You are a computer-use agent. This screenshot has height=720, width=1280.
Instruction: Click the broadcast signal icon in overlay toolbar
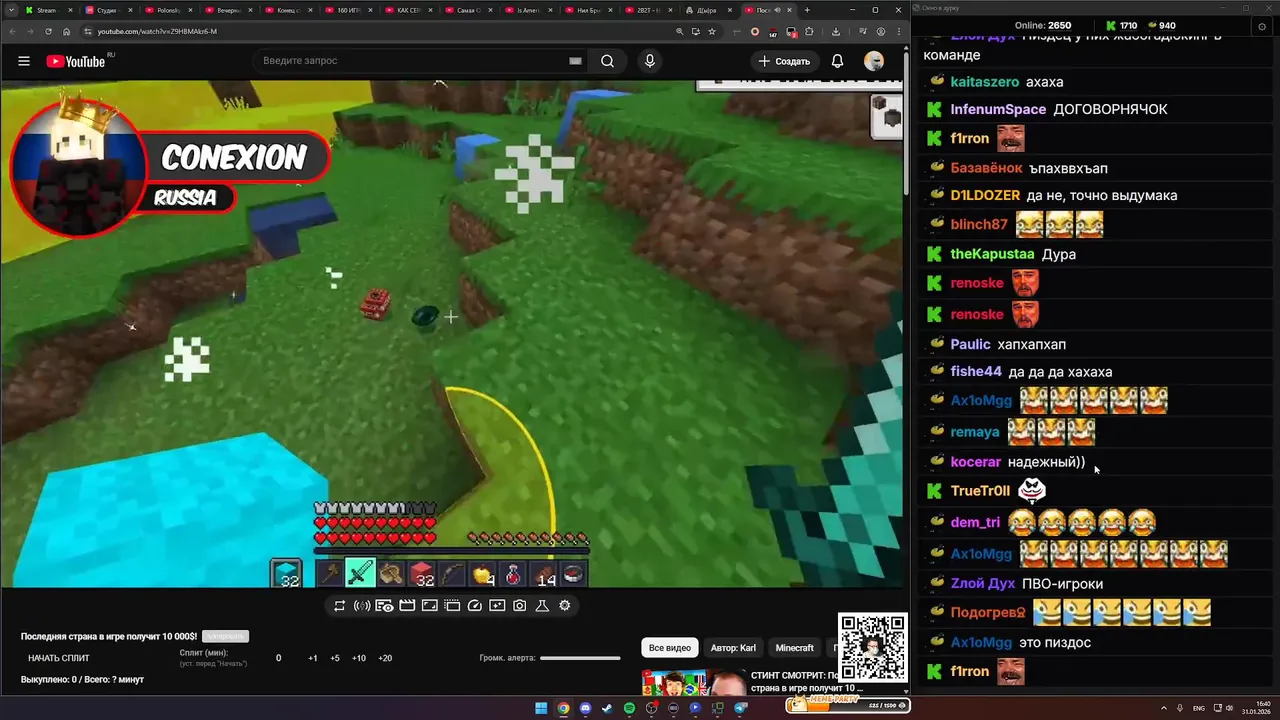[362, 606]
